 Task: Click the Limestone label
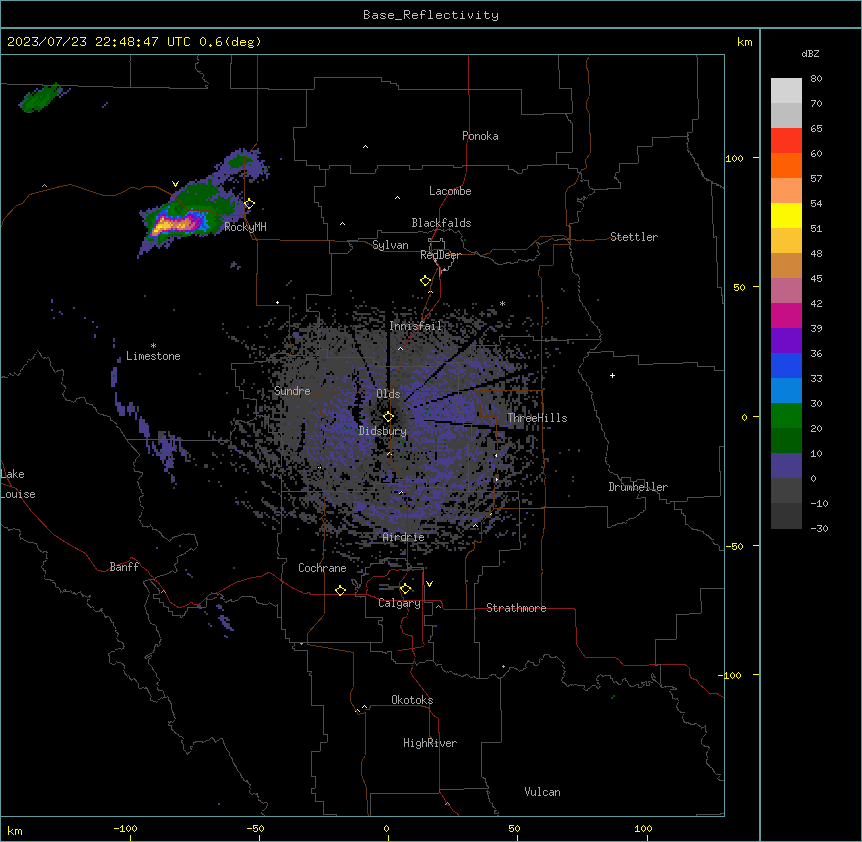pos(153,356)
